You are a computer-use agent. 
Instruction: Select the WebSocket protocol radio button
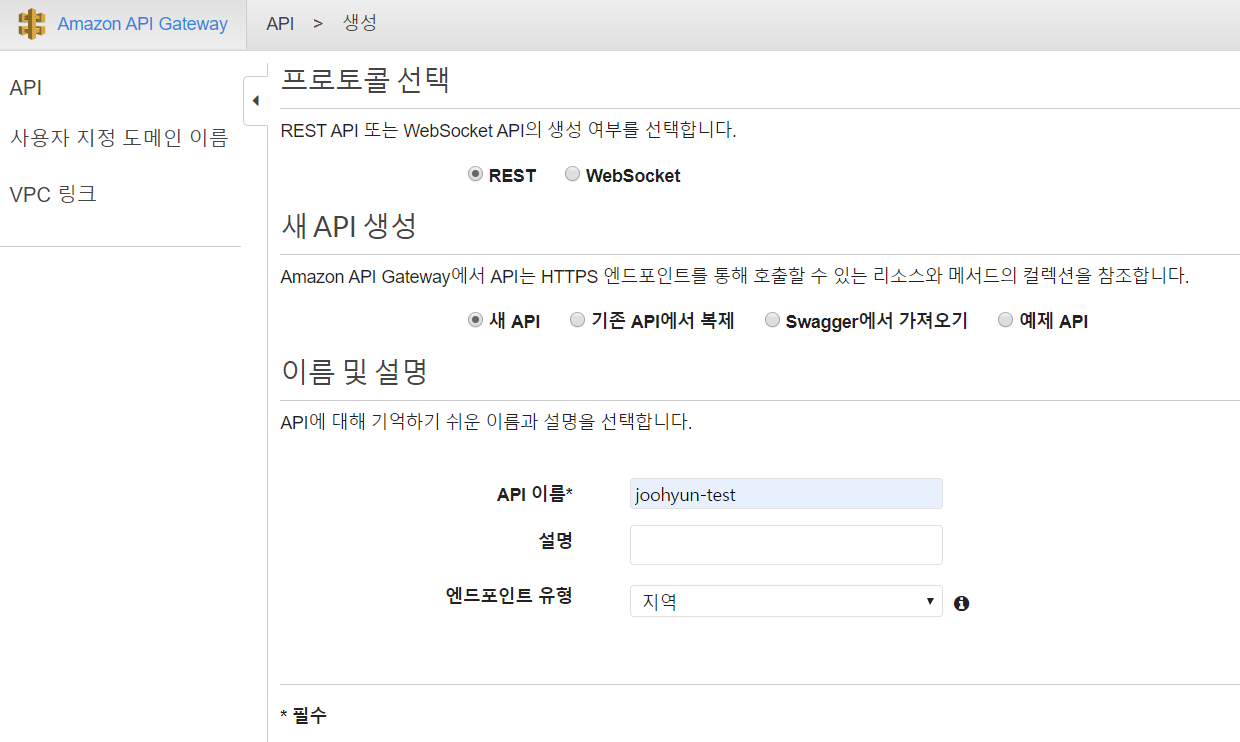coord(572,174)
